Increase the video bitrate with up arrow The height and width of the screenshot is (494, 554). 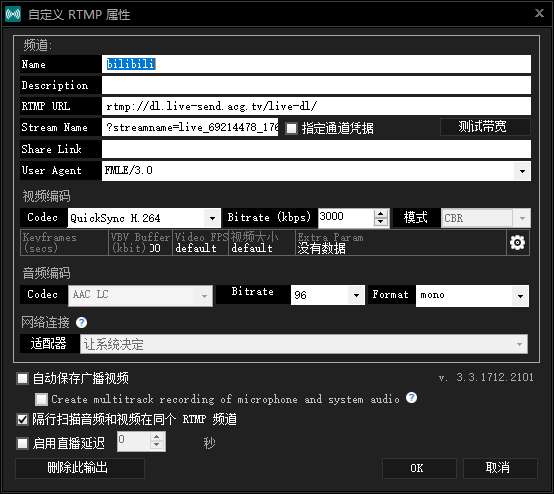381,214
